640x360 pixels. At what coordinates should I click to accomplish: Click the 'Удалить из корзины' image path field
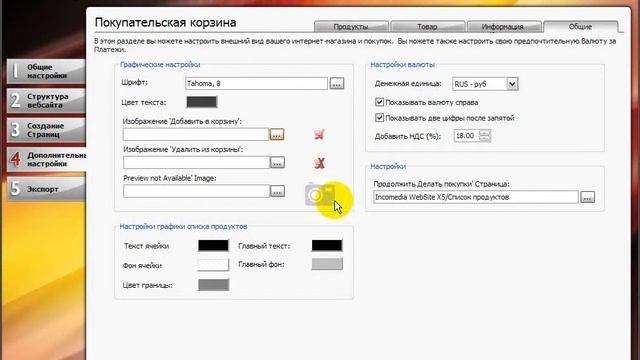196,162
